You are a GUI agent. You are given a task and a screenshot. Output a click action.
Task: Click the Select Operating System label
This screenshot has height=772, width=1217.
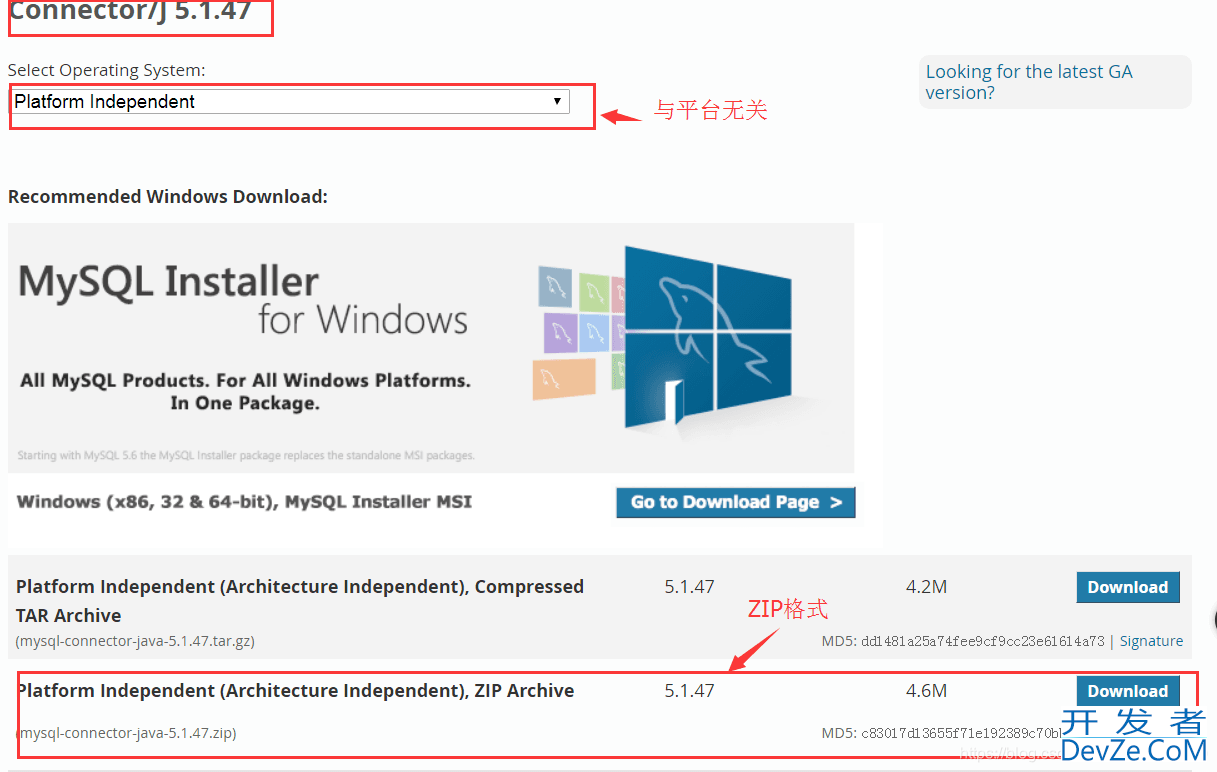click(107, 70)
